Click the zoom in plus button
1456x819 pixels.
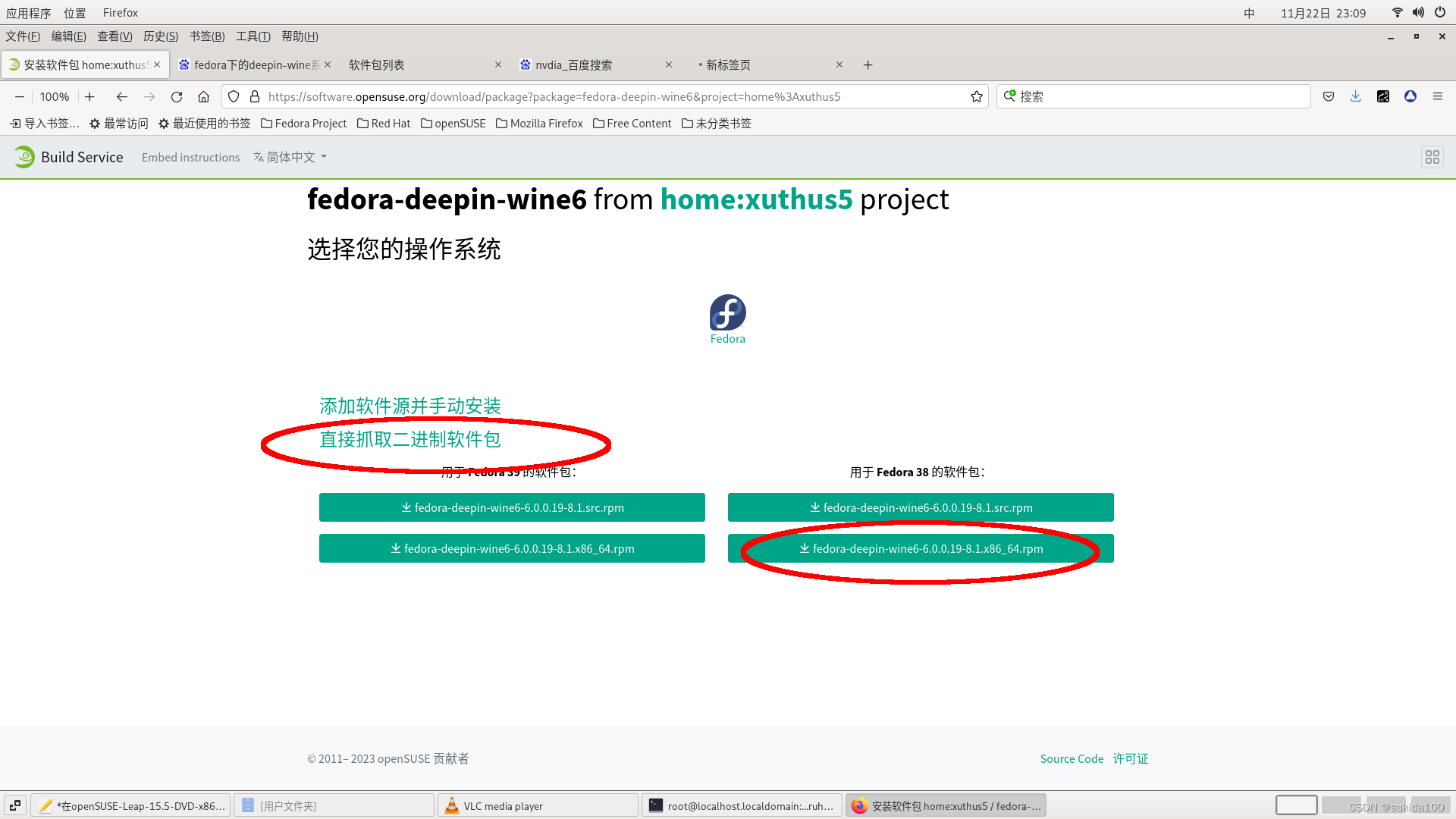pyautogui.click(x=89, y=97)
